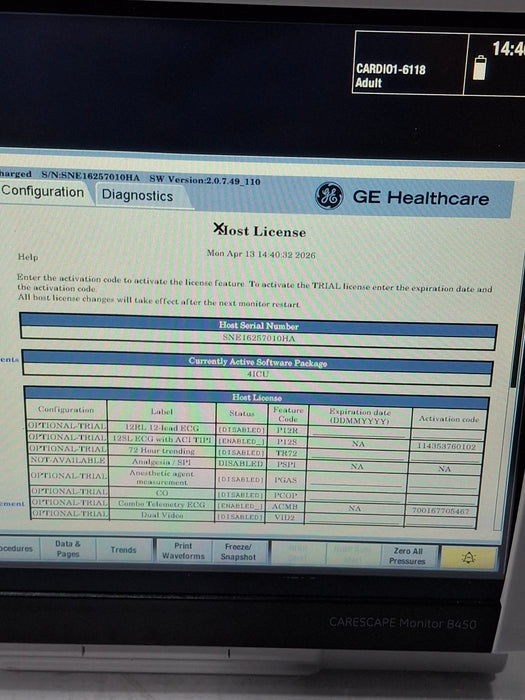Screen dimensions: 525x700
Task: Toggle the [DISABLED] status for Anesthetic agent measurement
Action: point(241,479)
